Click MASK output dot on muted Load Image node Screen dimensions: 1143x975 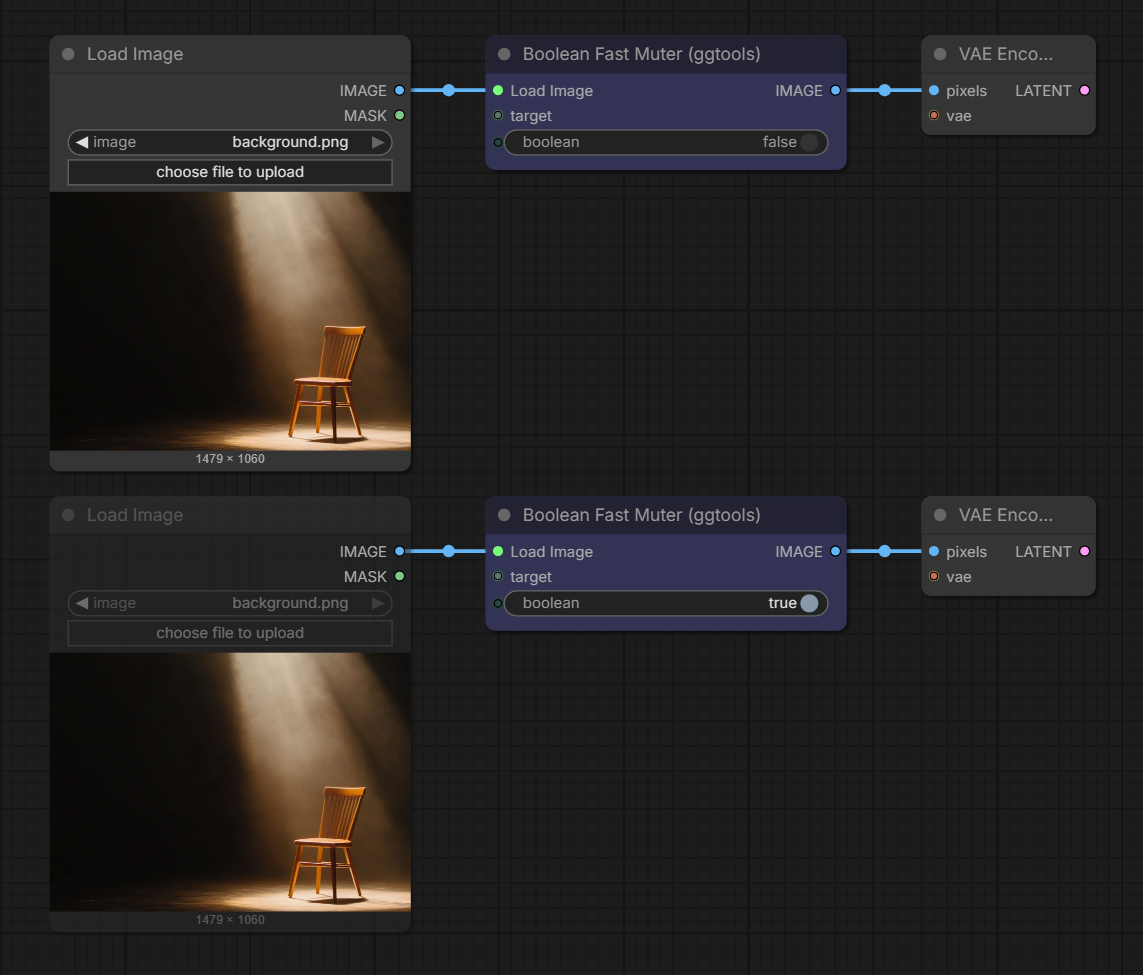coord(399,576)
